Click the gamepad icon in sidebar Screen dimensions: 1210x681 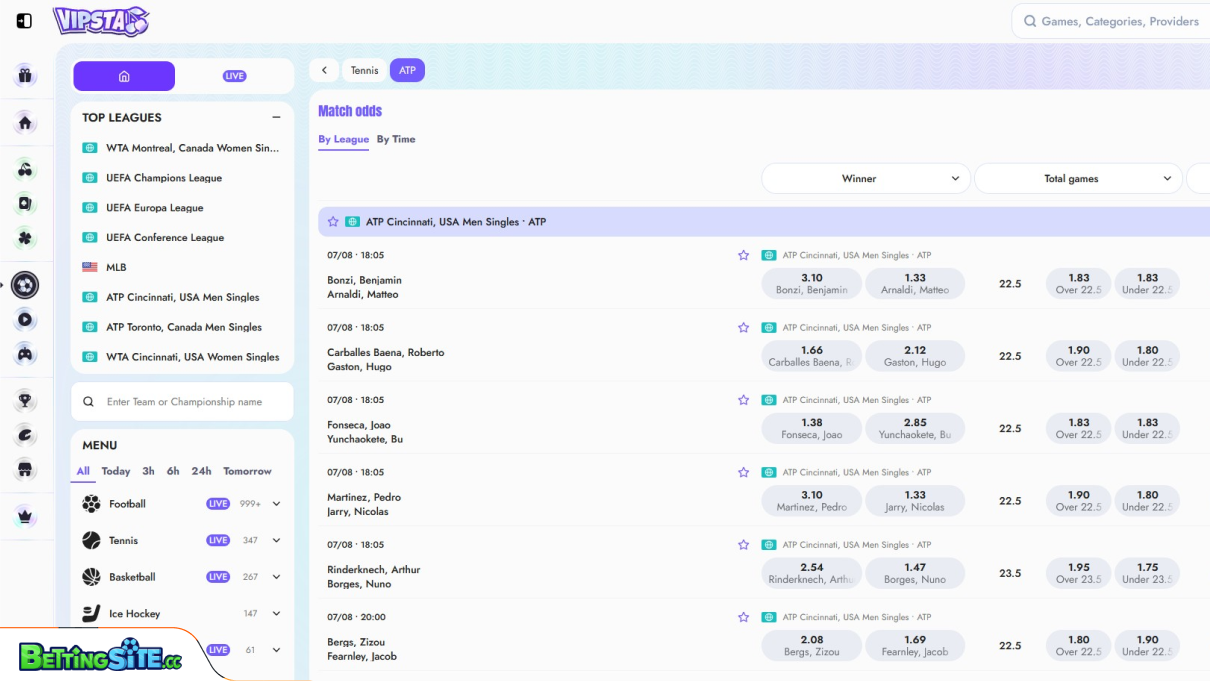pos(25,354)
